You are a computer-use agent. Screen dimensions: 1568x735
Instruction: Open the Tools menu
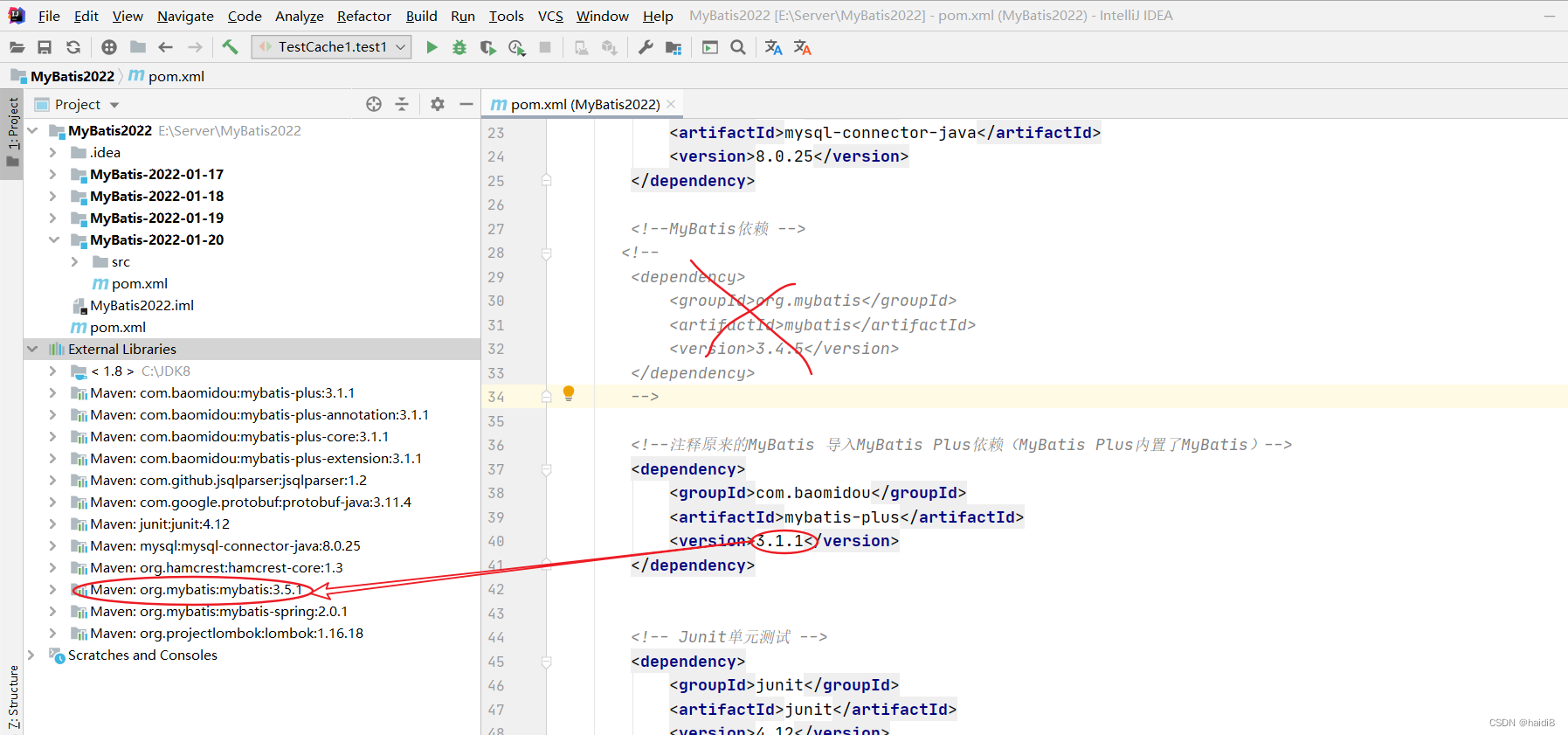click(x=507, y=16)
